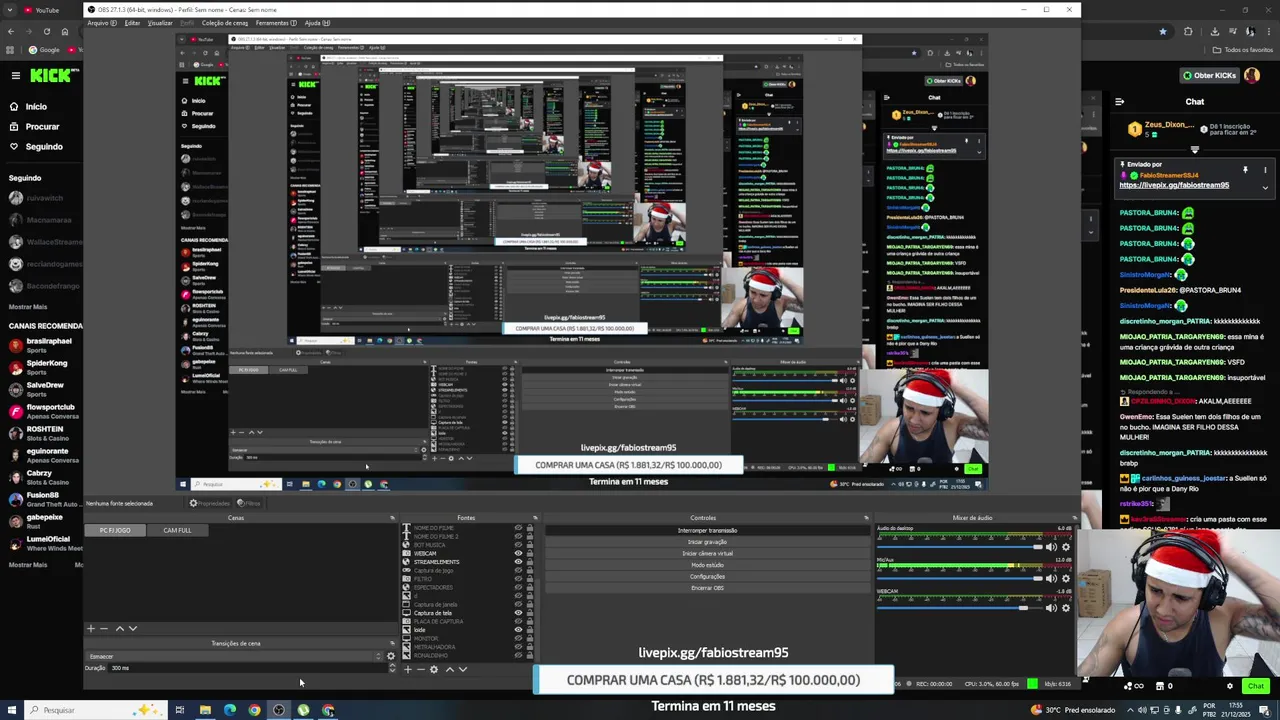Click the brasilraphael channel avatar
The width and height of the screenshot is (1280, 720).
coord(15,345)
